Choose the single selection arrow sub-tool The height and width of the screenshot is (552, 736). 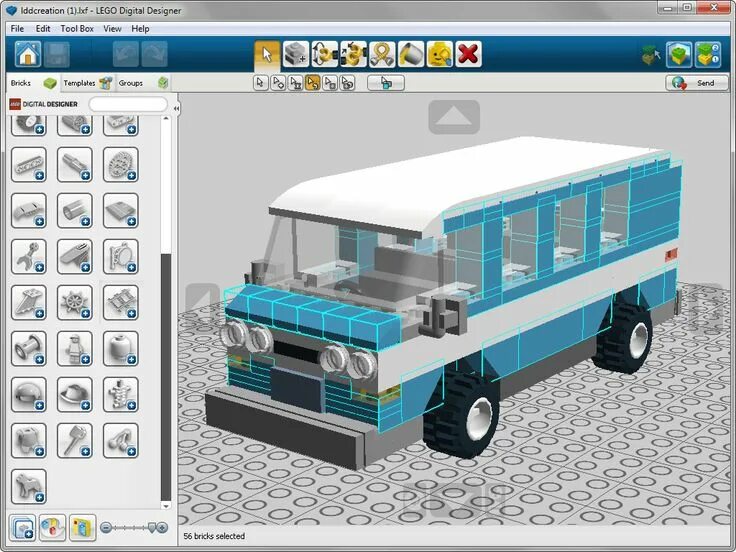[261, 83]
